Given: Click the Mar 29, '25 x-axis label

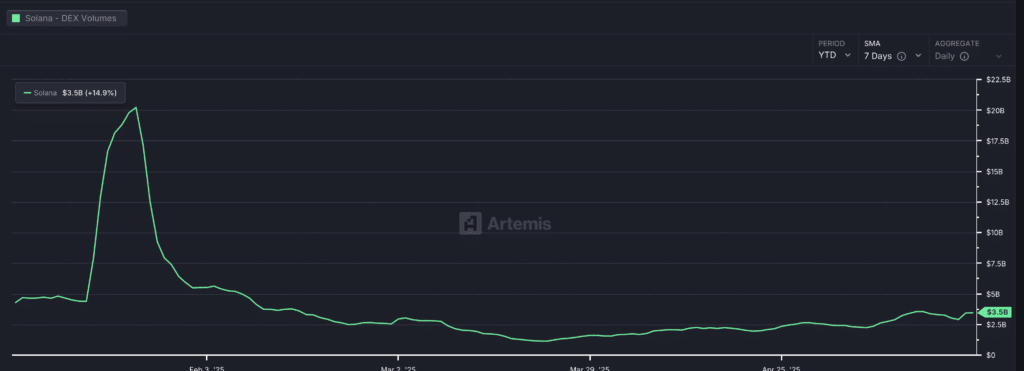Looking at the screenshot, I should 590,368.
